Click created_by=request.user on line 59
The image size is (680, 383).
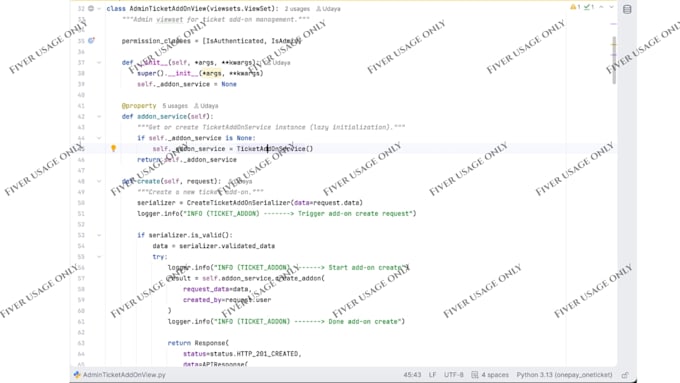click(x=227, y=300)
